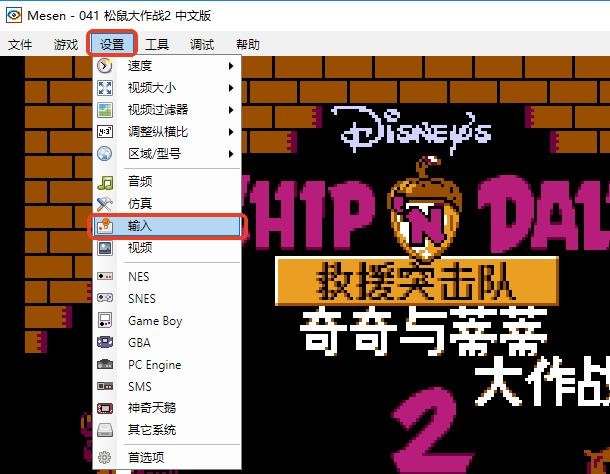Click the input controller icon
Image resolution: width=610 pixels, height=474 pixels.
click(x=105, y=226)
